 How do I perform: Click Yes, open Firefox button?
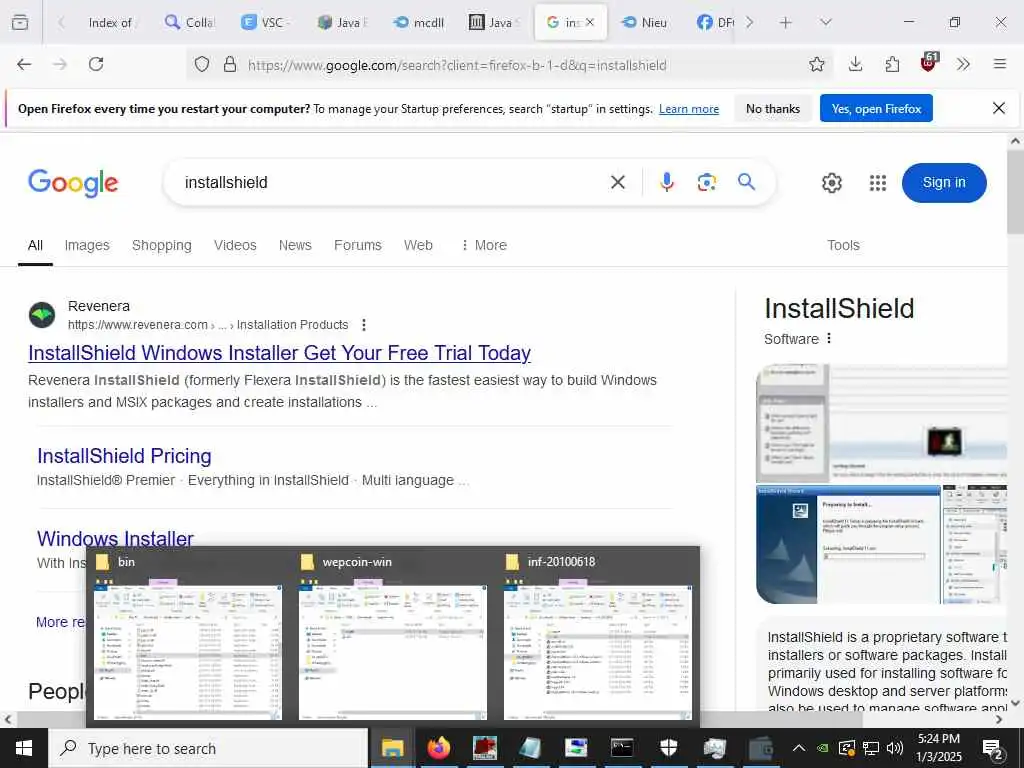876,108
